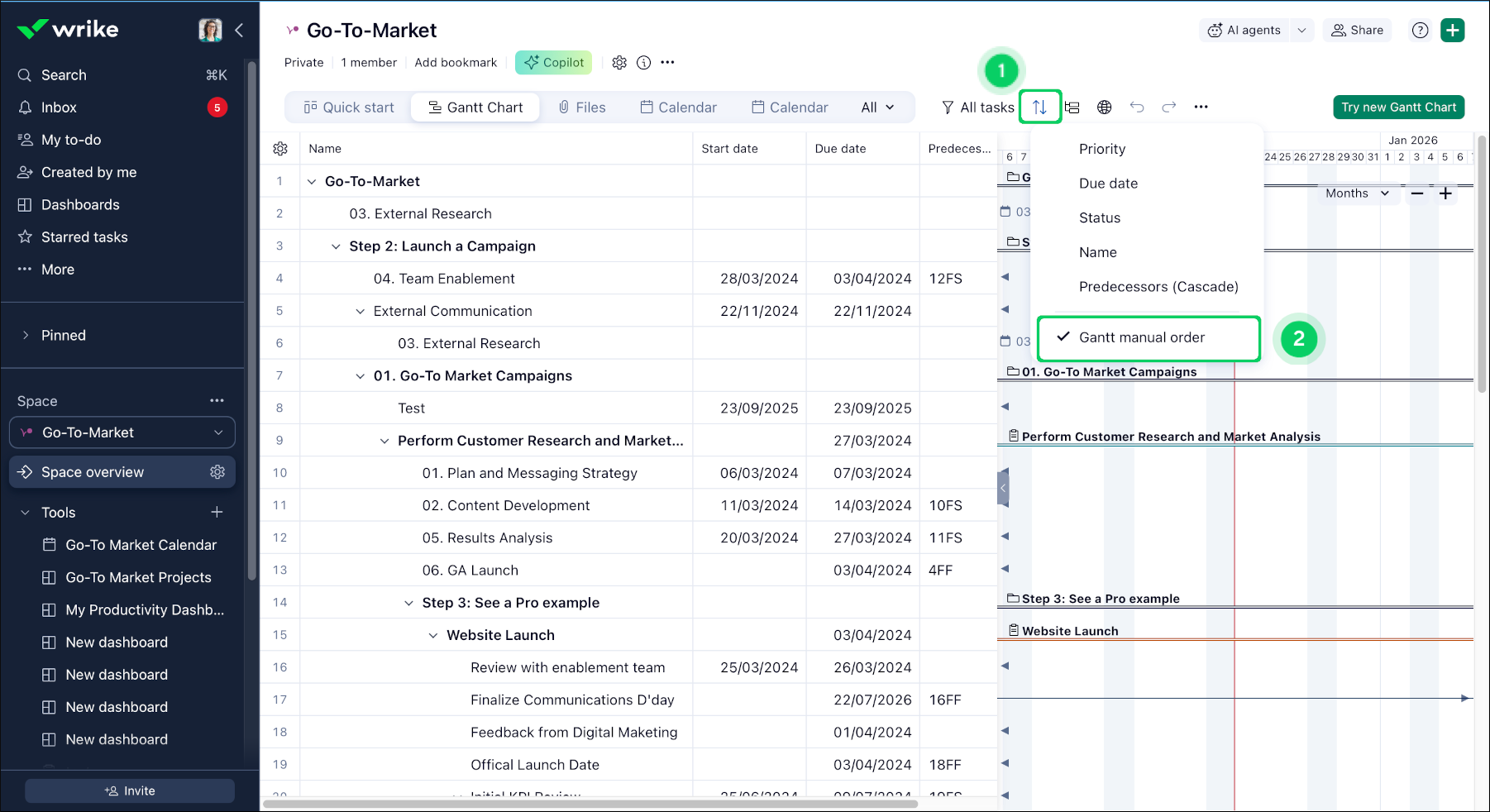Collapse Step 2: Launch a Campaign
The width and height of the screenshot is (1490, 812).
click(336, 246)
